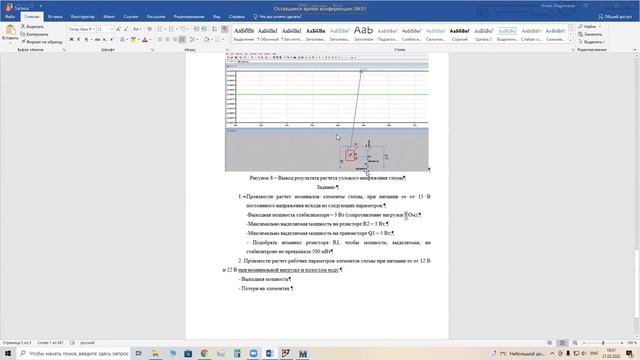Open Файл tab

pyautogui.click(x=10, y=17)
